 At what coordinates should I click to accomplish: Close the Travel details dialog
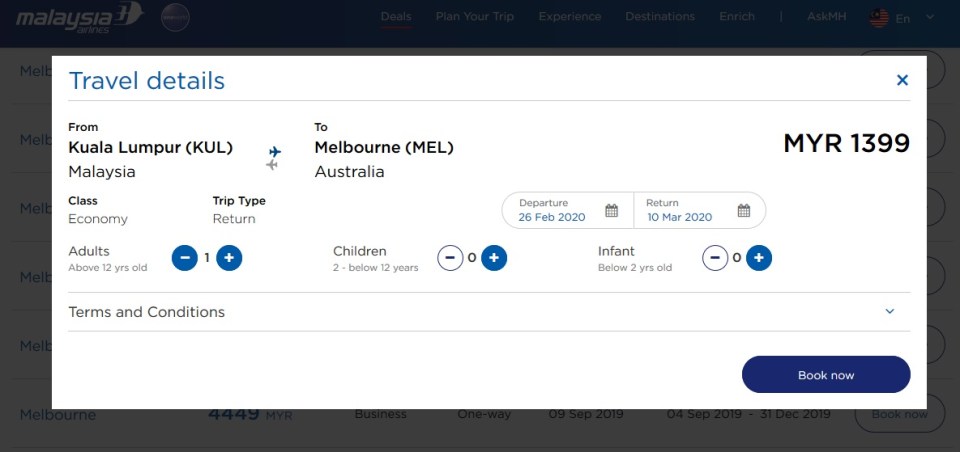point(902,80)
